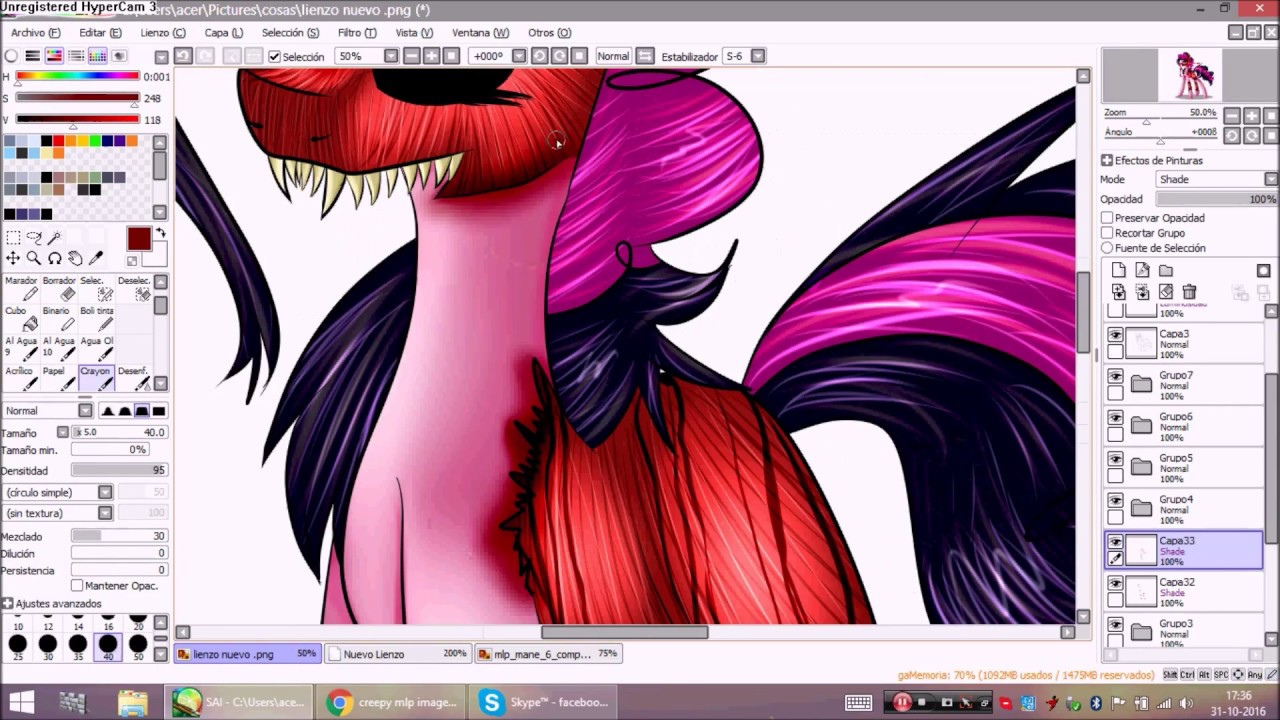
Task: Click the navigator zoom in plus button
Action: pyautogui.click(x=1251, y=116)
